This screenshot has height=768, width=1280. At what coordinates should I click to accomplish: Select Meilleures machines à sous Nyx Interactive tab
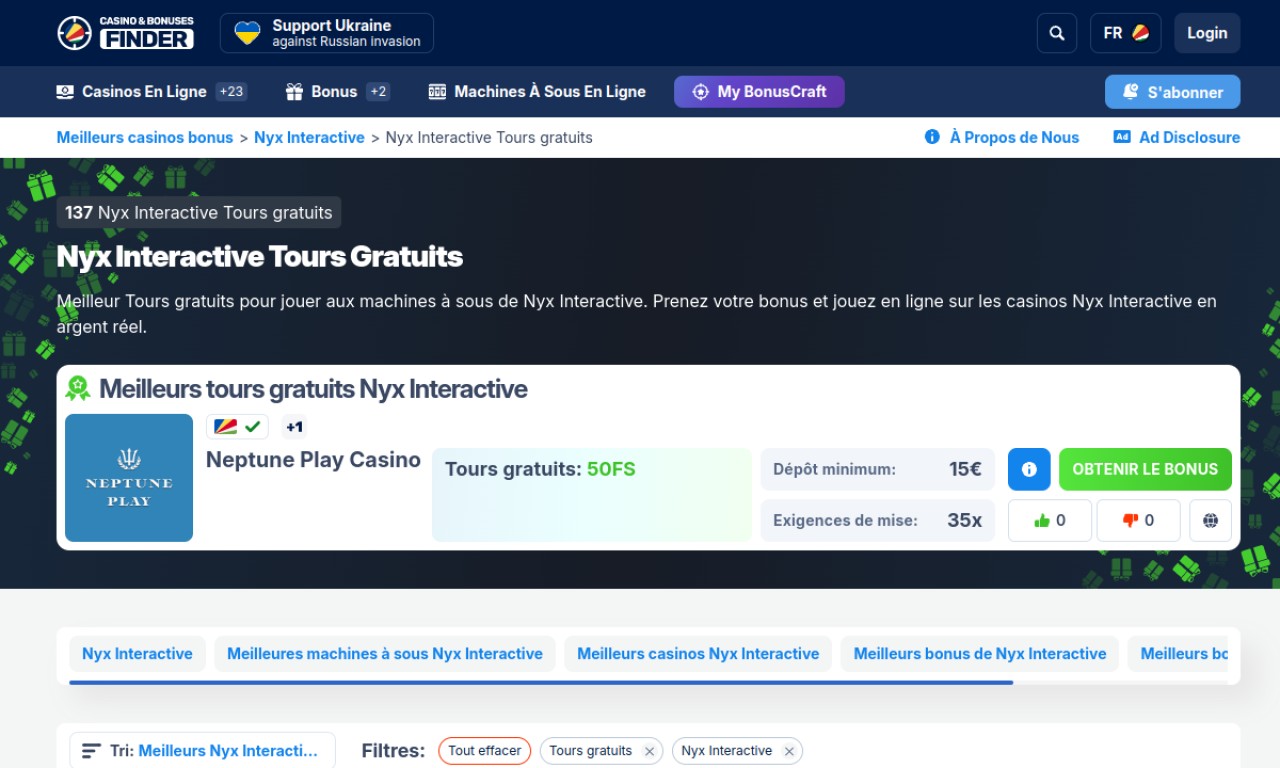[385, 654]
